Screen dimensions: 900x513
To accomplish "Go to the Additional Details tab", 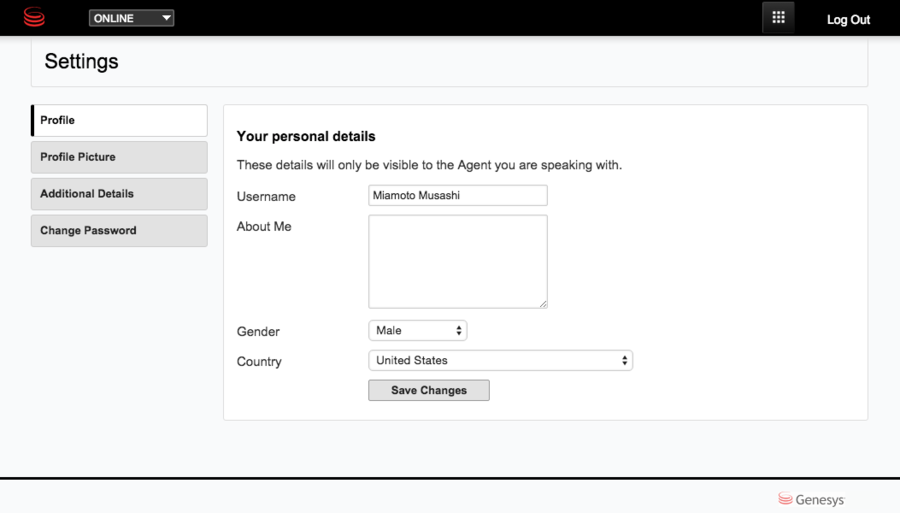I will pyautogui.click(x=119, y=194).
